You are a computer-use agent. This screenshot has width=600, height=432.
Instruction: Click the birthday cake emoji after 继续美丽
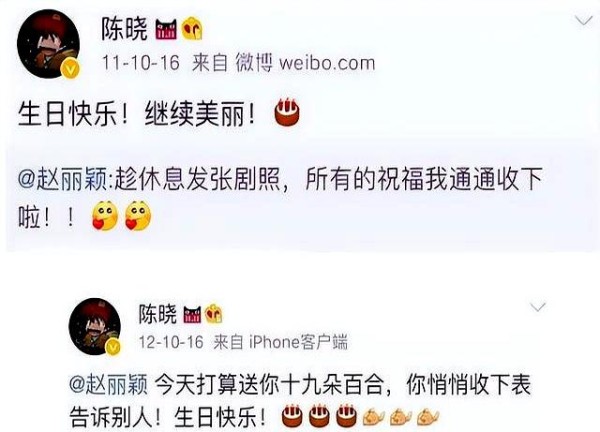(x=287, y=112)
